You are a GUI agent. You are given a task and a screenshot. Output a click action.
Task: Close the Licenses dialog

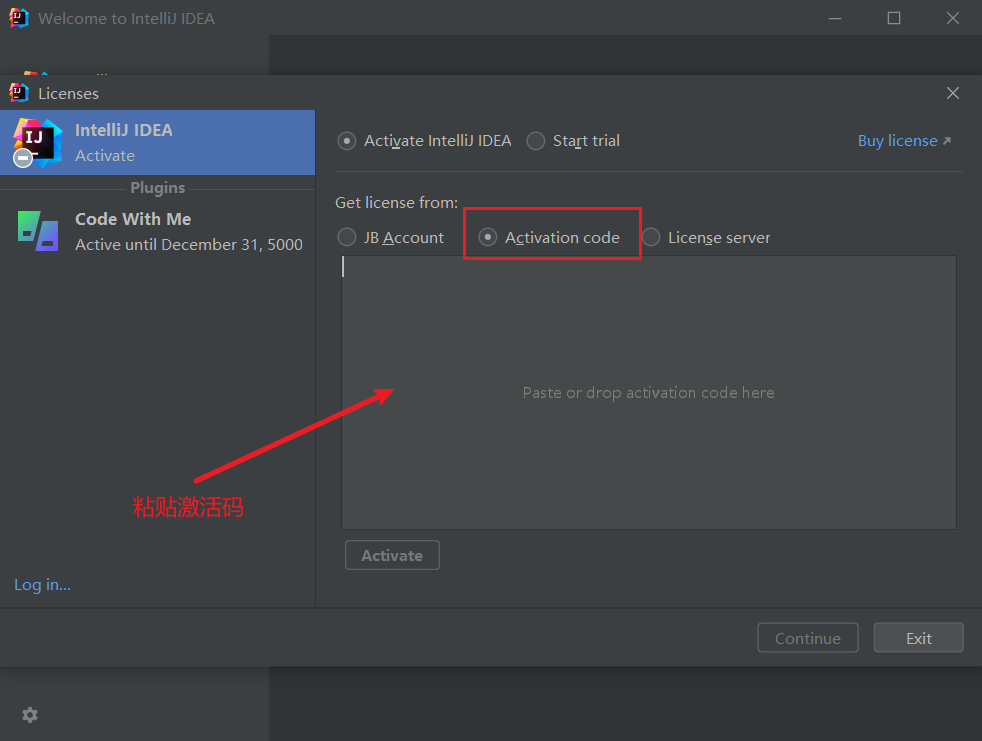953,93
